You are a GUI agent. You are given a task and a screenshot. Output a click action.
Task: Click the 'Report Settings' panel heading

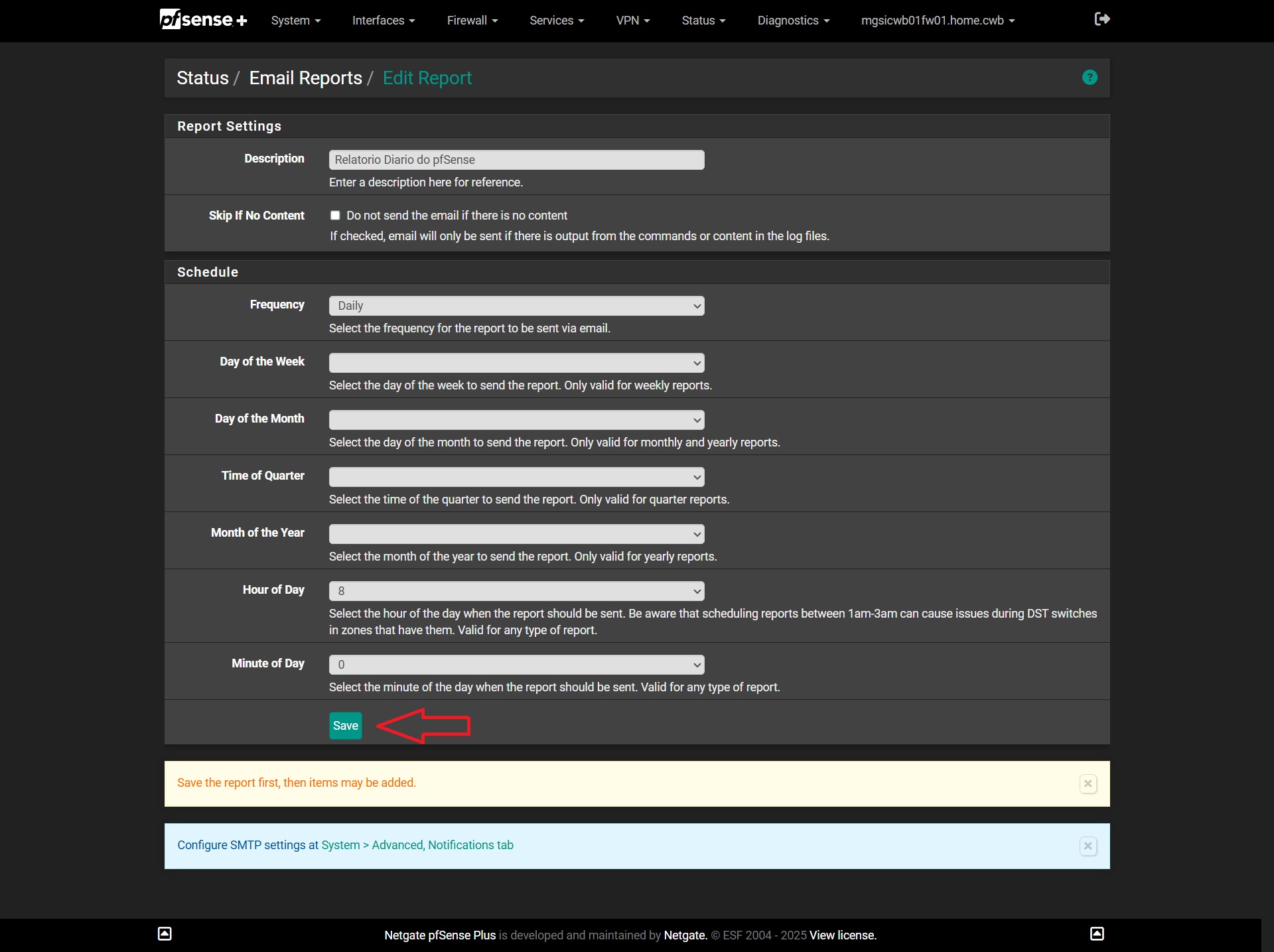tap(229, 126)
